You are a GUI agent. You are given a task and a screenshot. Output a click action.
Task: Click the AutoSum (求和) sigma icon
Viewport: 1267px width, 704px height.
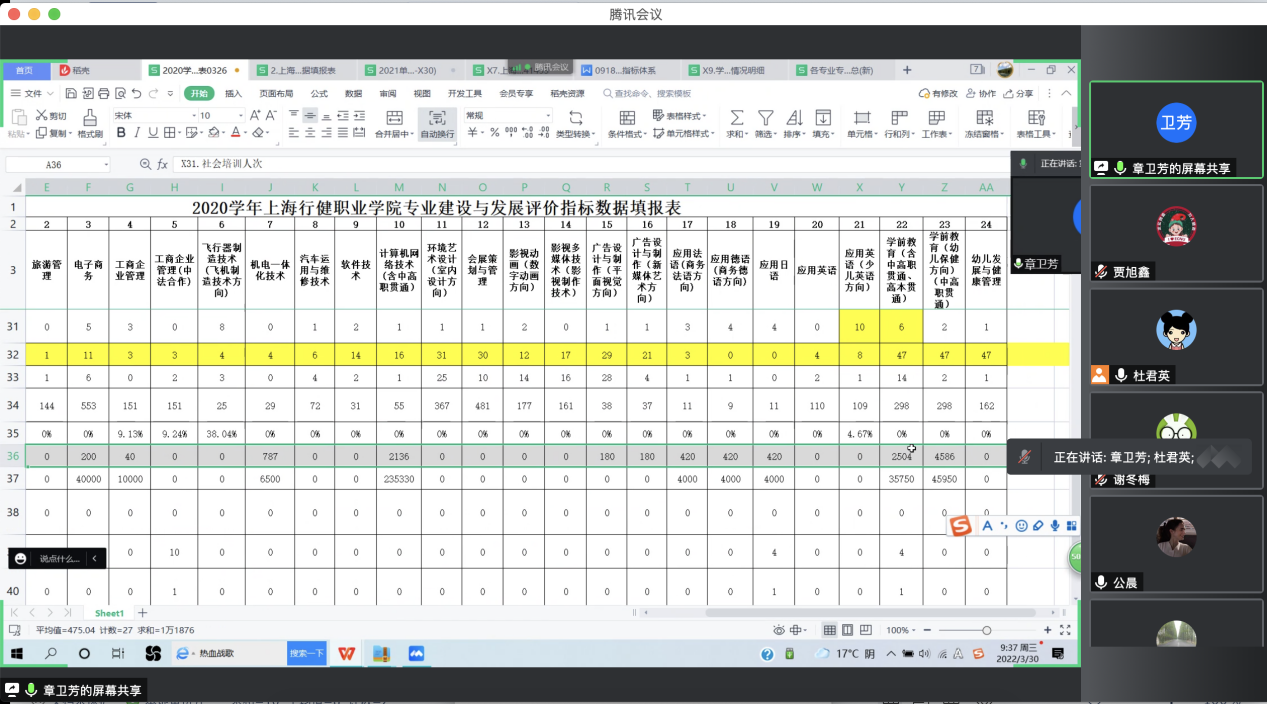[x=736, y=118]
